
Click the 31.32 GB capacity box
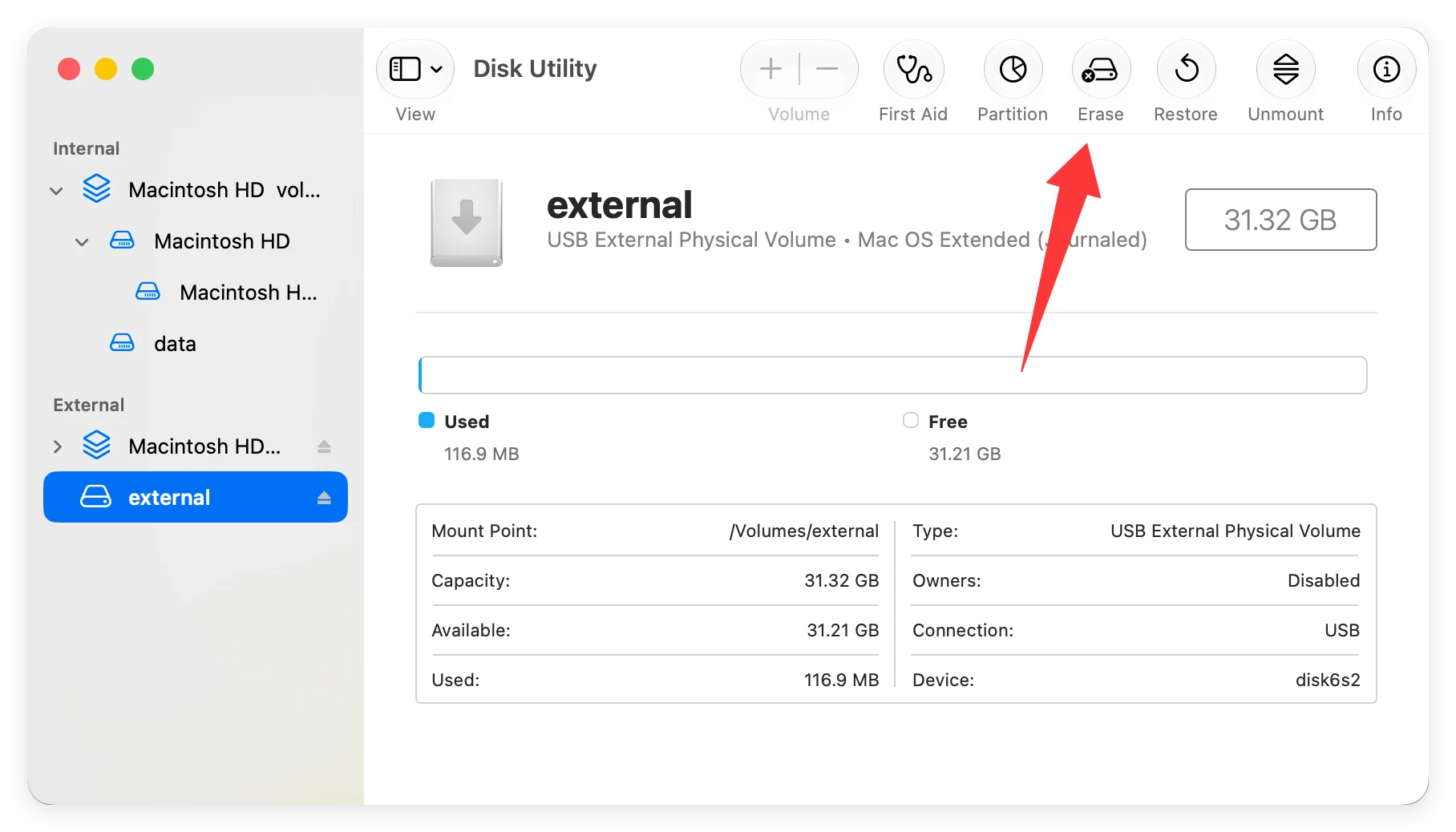[1280, 220]
